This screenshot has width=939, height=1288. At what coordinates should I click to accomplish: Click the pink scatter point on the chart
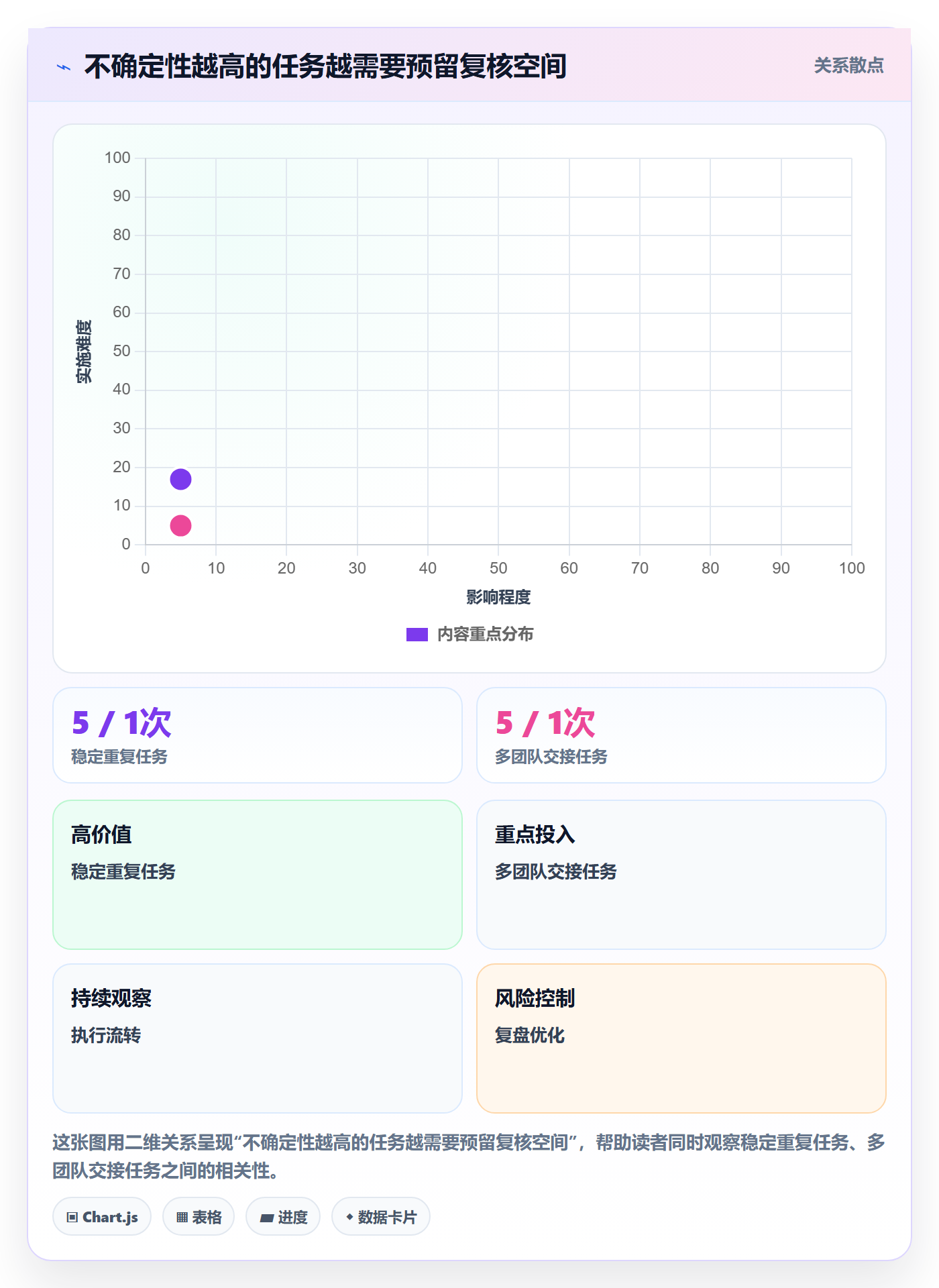pyautogui.click(x=180, y=525)
